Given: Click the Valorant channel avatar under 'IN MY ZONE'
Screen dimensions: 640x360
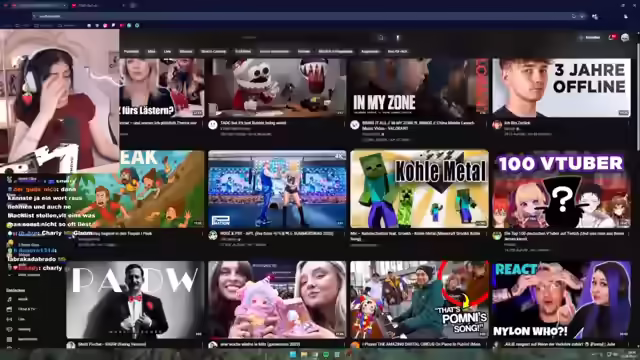Looking at the screenshot, I should pos(355,125).
